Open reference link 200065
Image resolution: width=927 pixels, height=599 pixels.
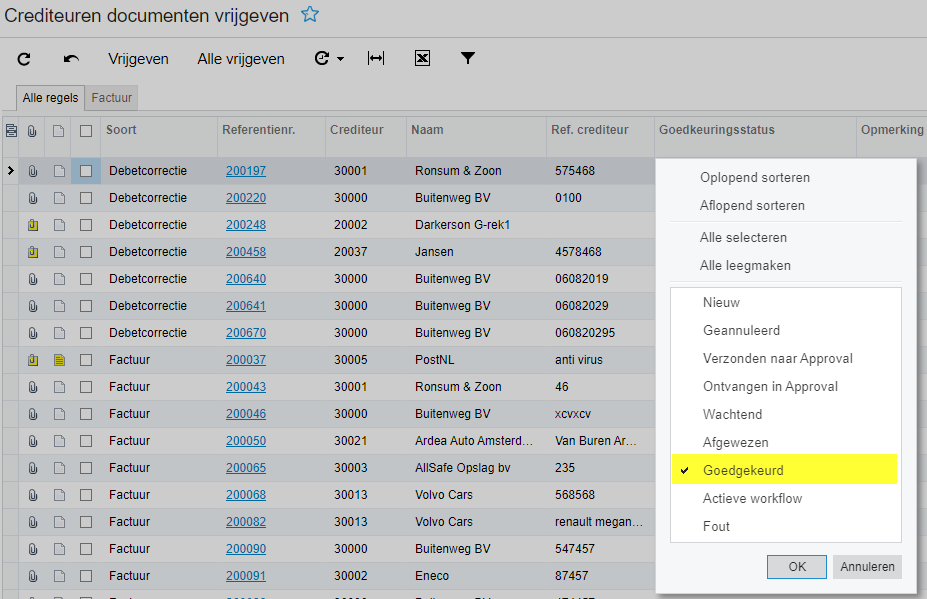[246, 468]
